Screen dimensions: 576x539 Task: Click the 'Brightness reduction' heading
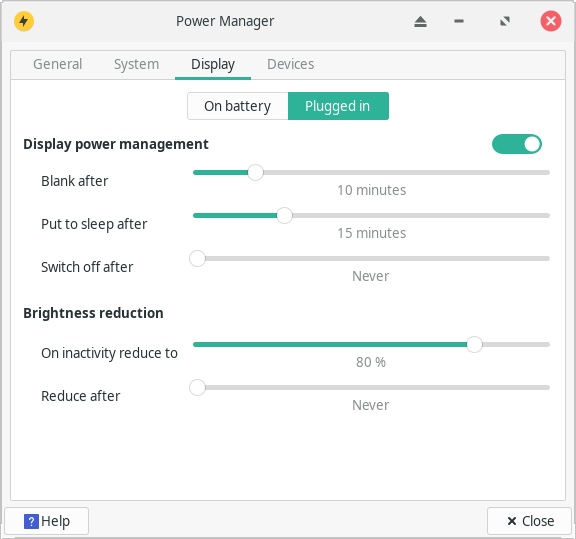click(x=93, y=313)
